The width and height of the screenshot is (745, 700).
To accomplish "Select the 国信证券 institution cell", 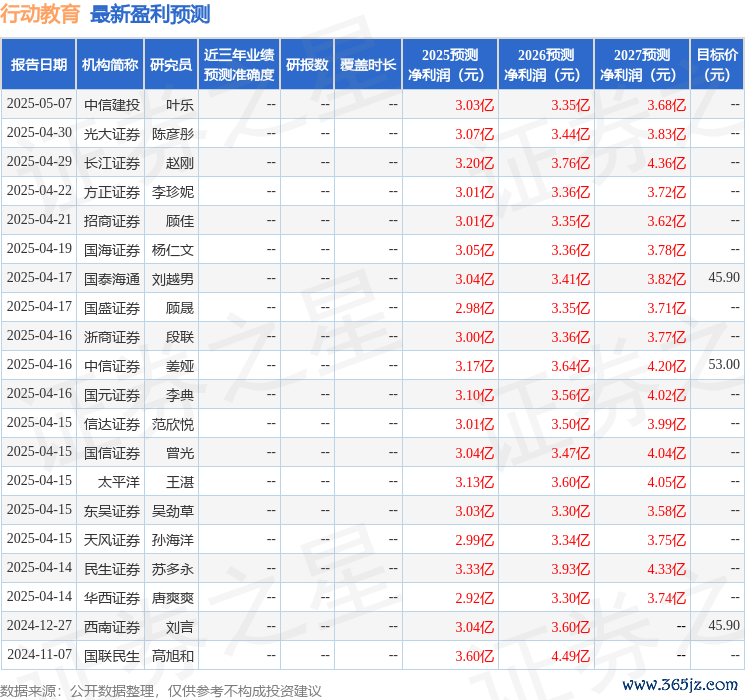I will (x=112, y=453).
